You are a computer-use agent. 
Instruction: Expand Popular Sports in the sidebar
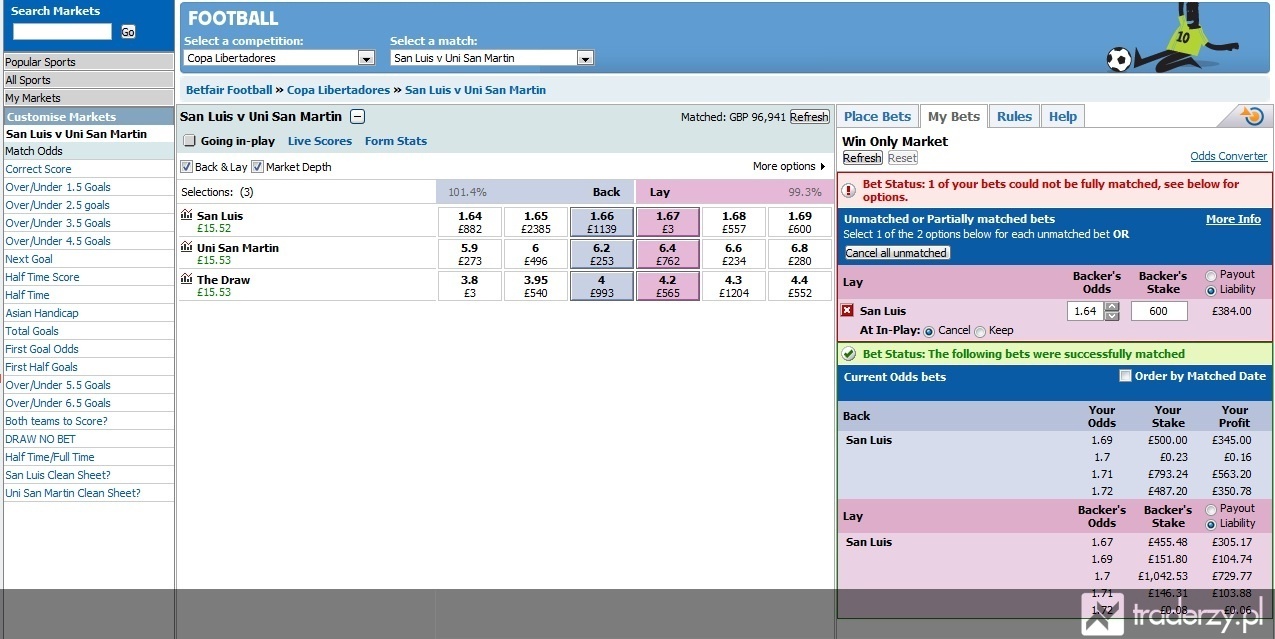[x=88, y=62]
